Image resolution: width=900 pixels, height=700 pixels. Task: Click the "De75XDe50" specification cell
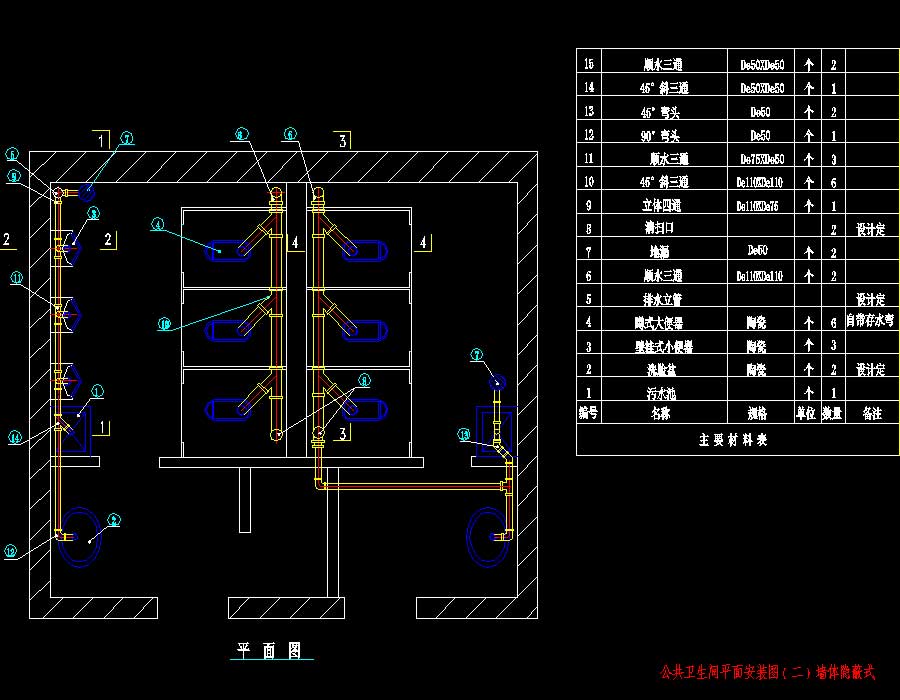click(x=762, y=159)
